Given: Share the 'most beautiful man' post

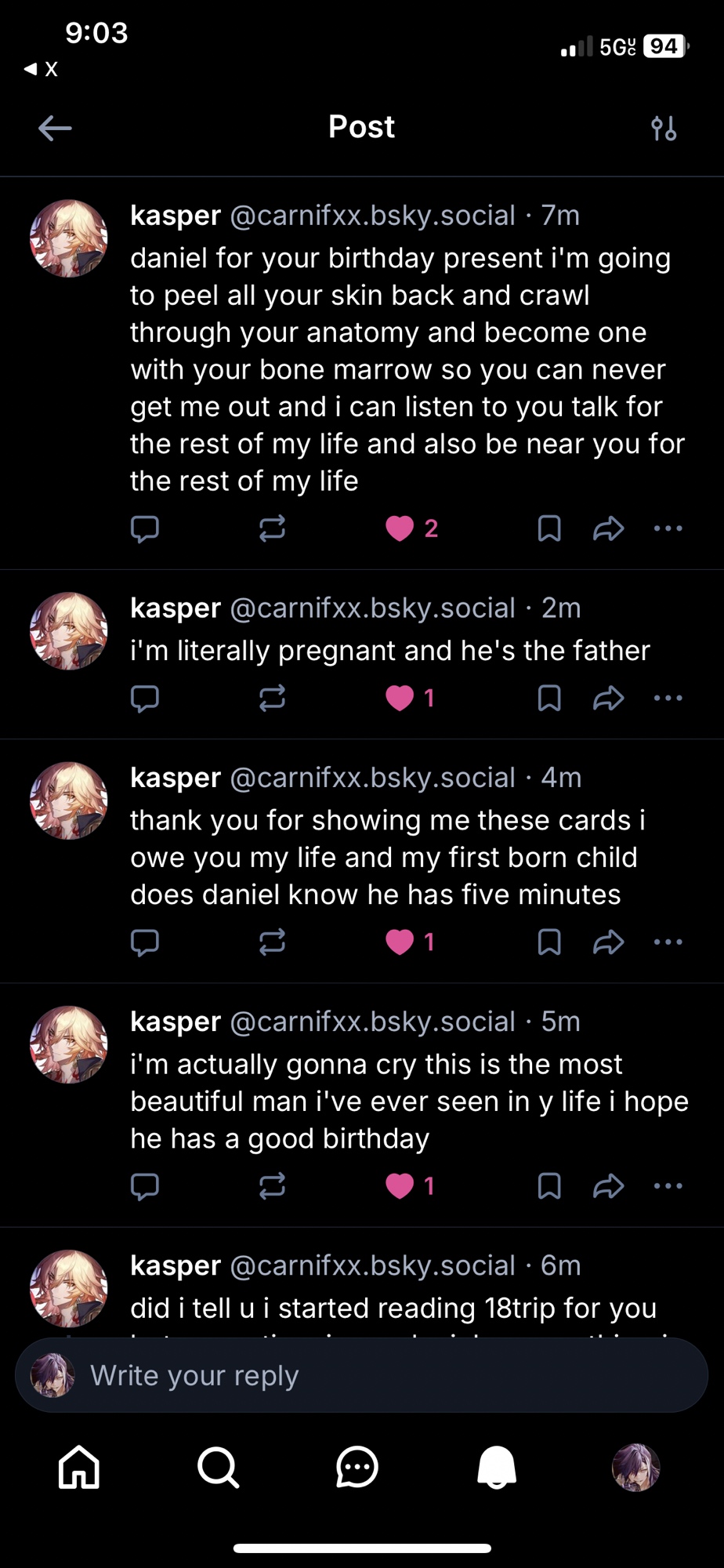Looking at the screenshot, I should [608, 1186].
